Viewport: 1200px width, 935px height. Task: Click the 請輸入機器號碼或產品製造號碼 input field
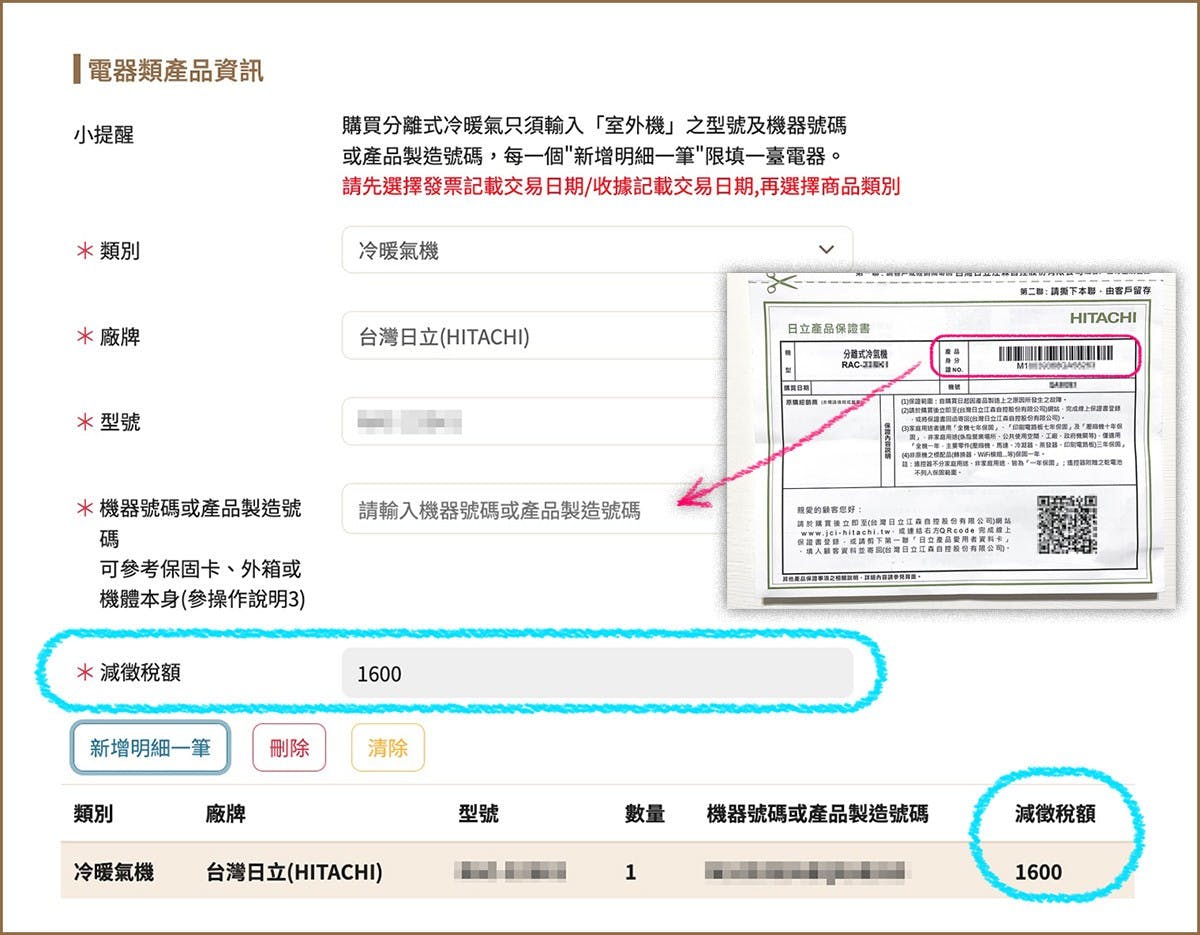[535, 510]
